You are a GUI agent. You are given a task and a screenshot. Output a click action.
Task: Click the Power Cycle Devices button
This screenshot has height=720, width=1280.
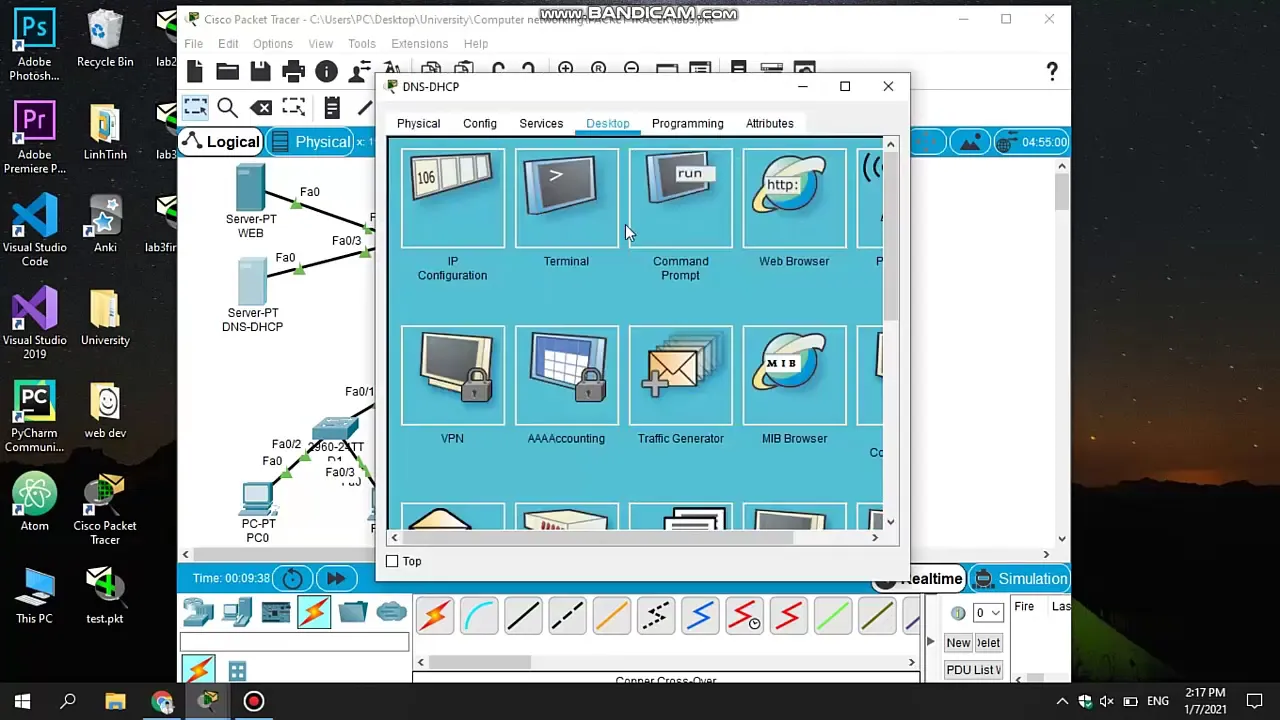pyautogui.click(x=293, y=578)
